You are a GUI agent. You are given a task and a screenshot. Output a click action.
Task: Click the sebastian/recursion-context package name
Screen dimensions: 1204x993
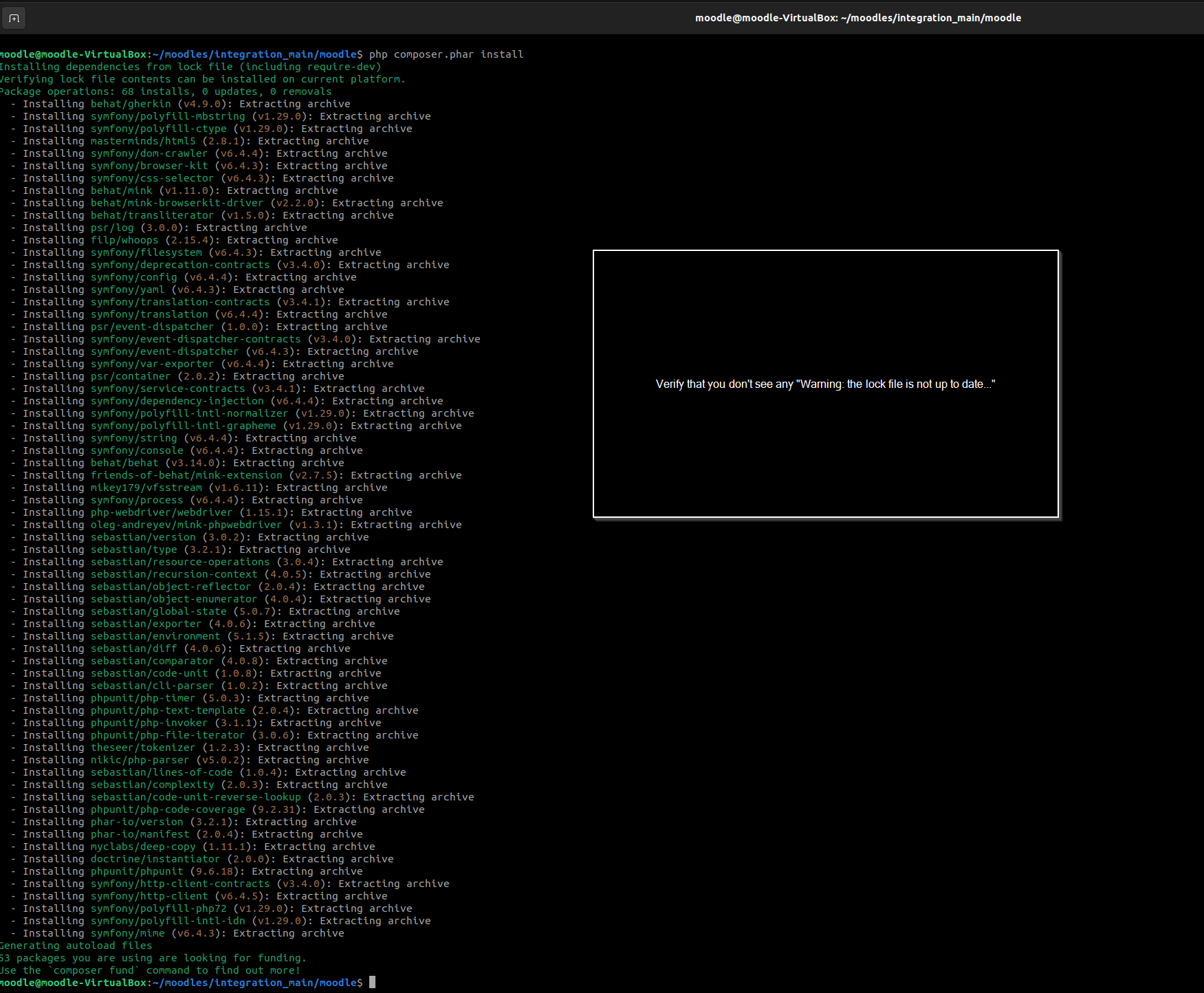tap(174, 574)
